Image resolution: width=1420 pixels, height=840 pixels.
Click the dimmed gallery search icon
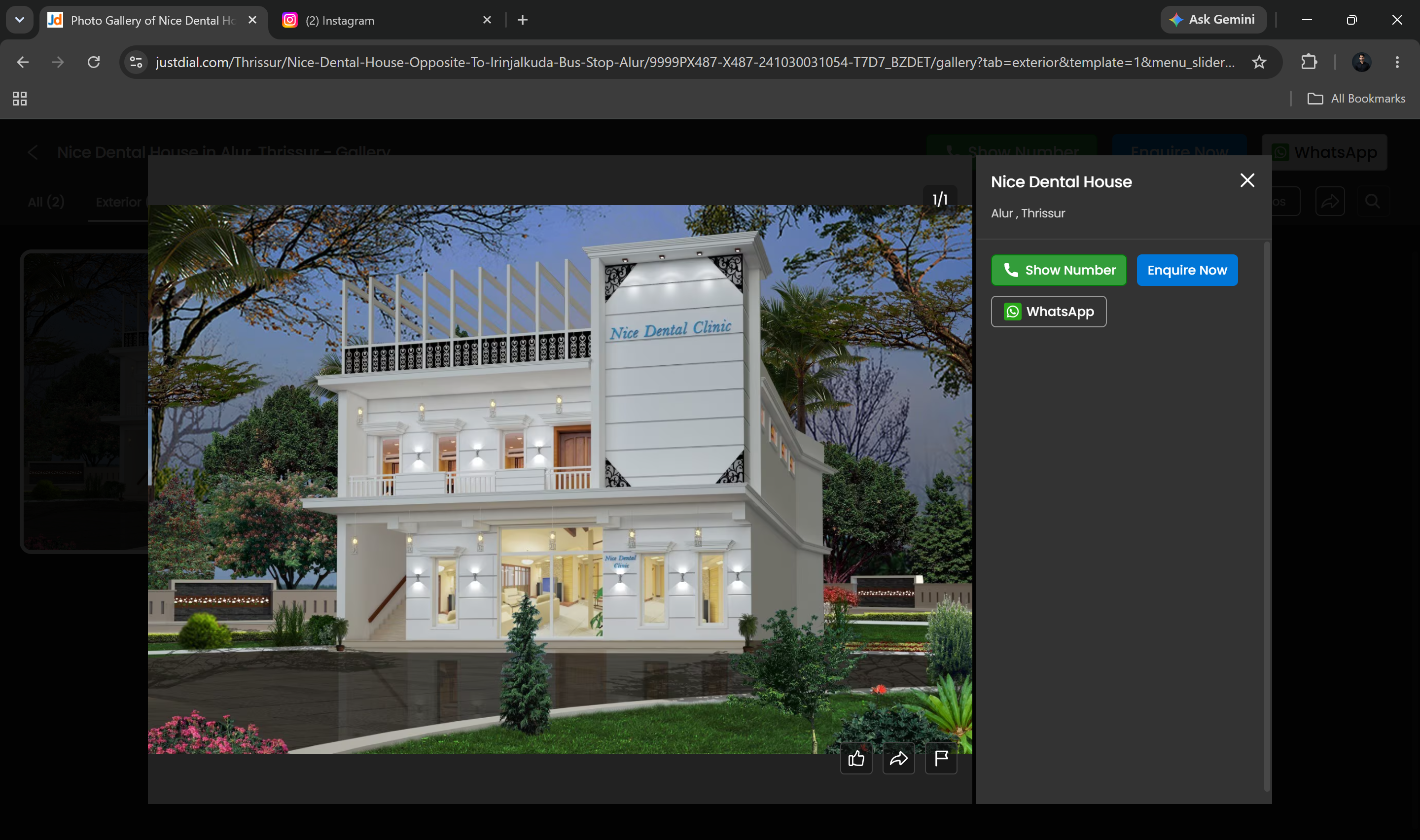pyautogui.click(x=1372, y=201)
